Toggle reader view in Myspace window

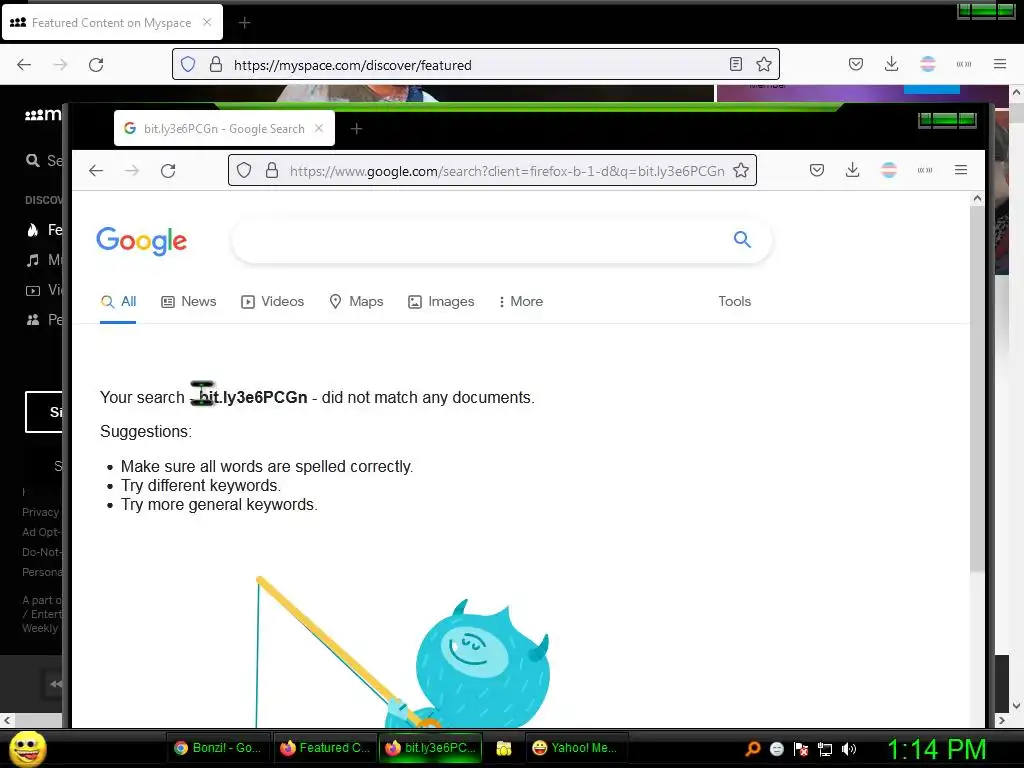(736, 64)
